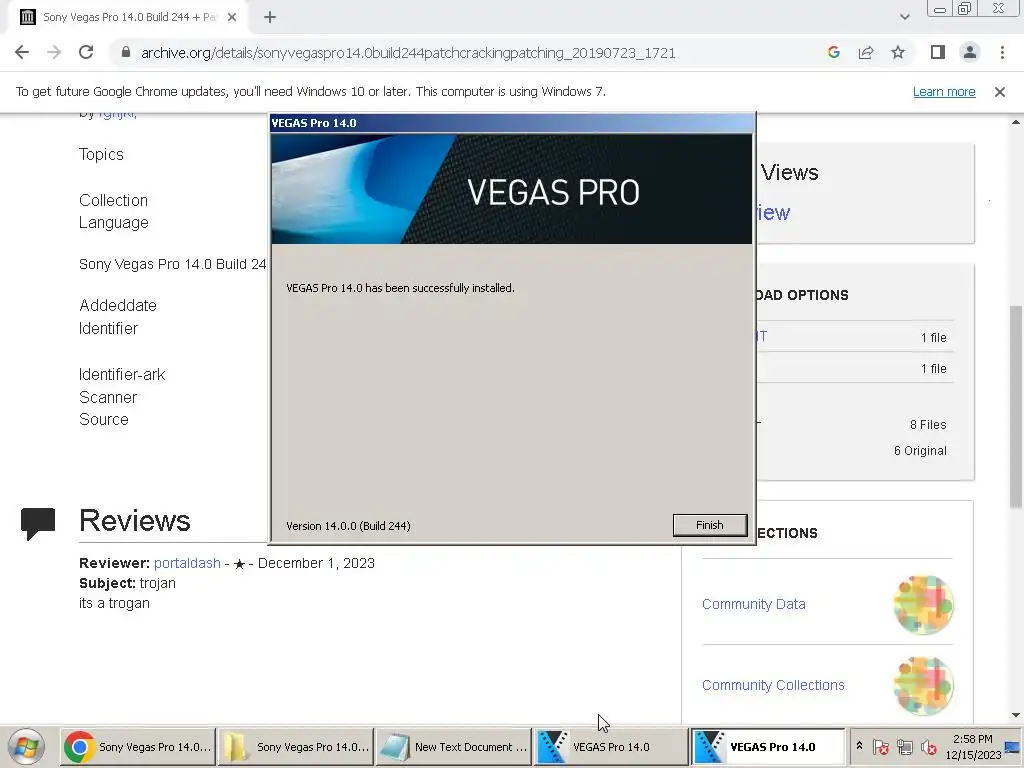
Task: Select first VEGAS Pro 14.0 taskbar button
Action: (611, 746)
